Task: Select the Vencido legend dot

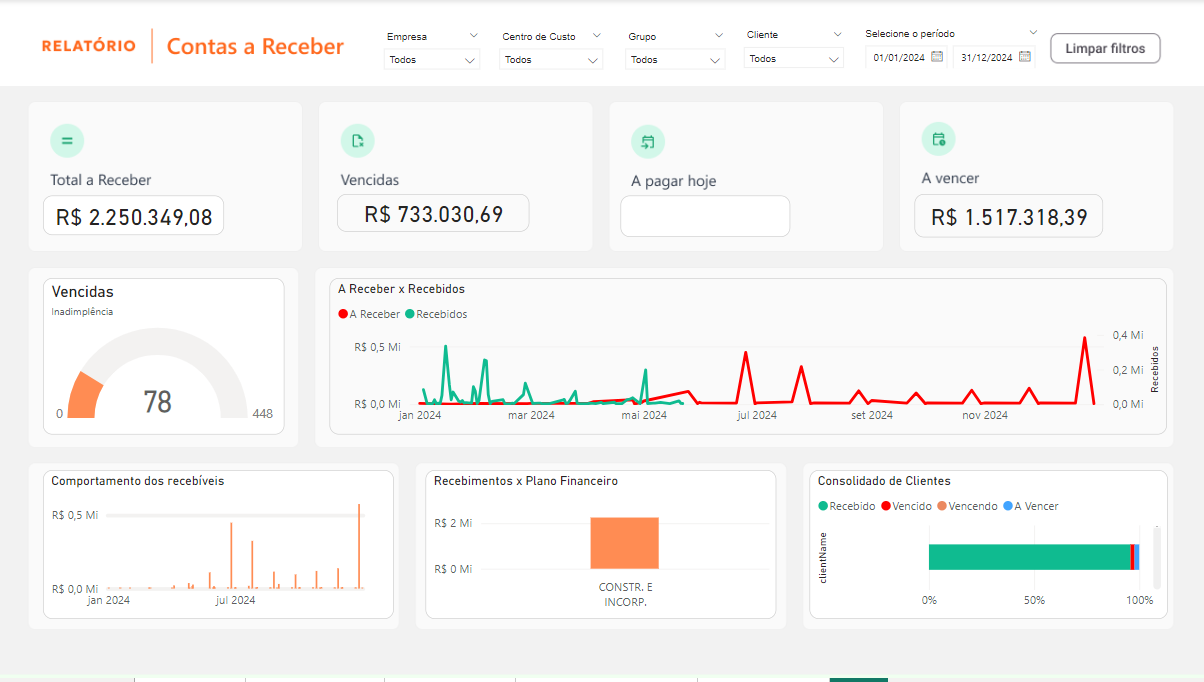Action: pos(885,506)
